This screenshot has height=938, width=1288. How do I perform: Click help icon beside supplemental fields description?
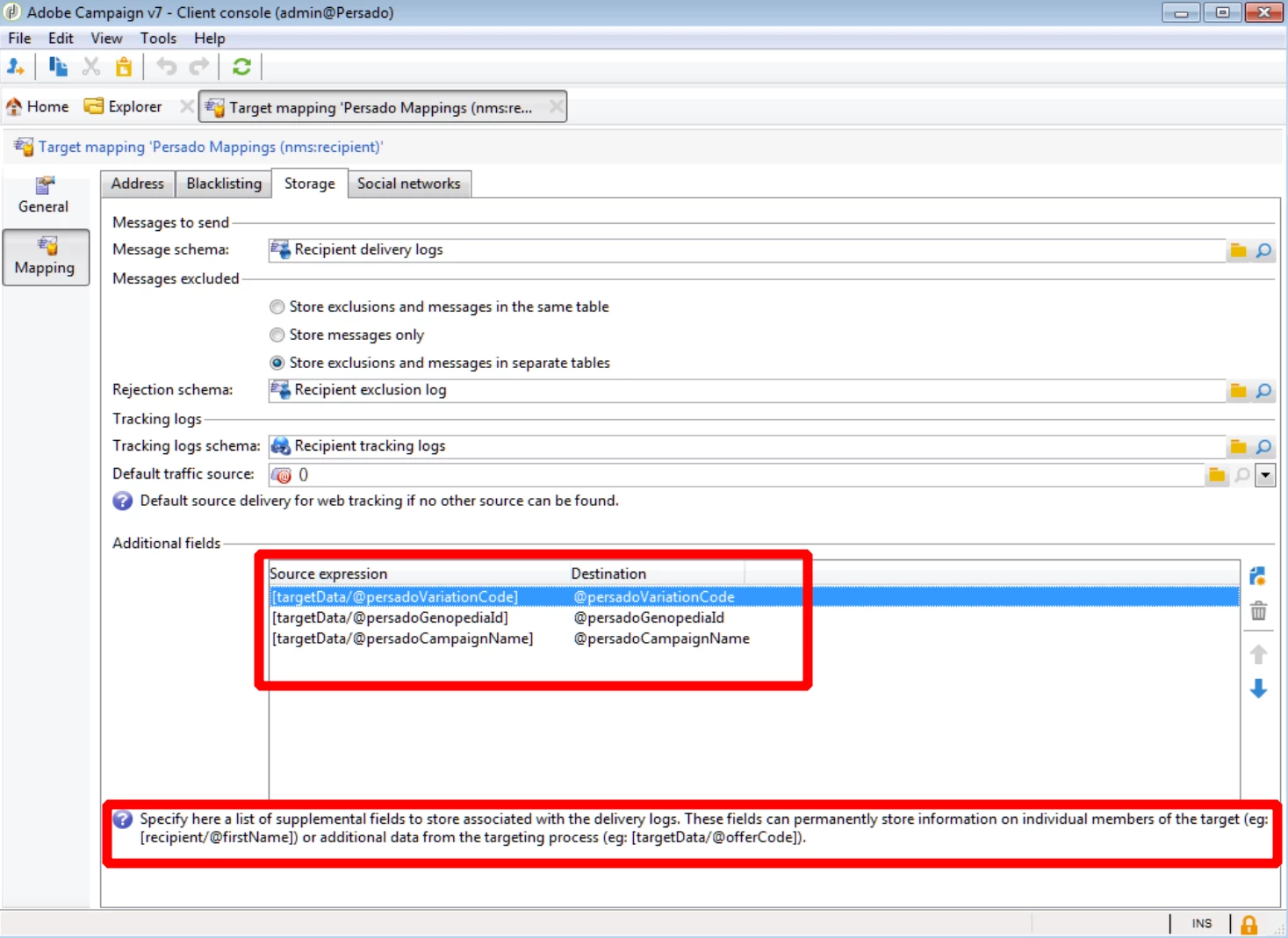(x=123, y=819)
